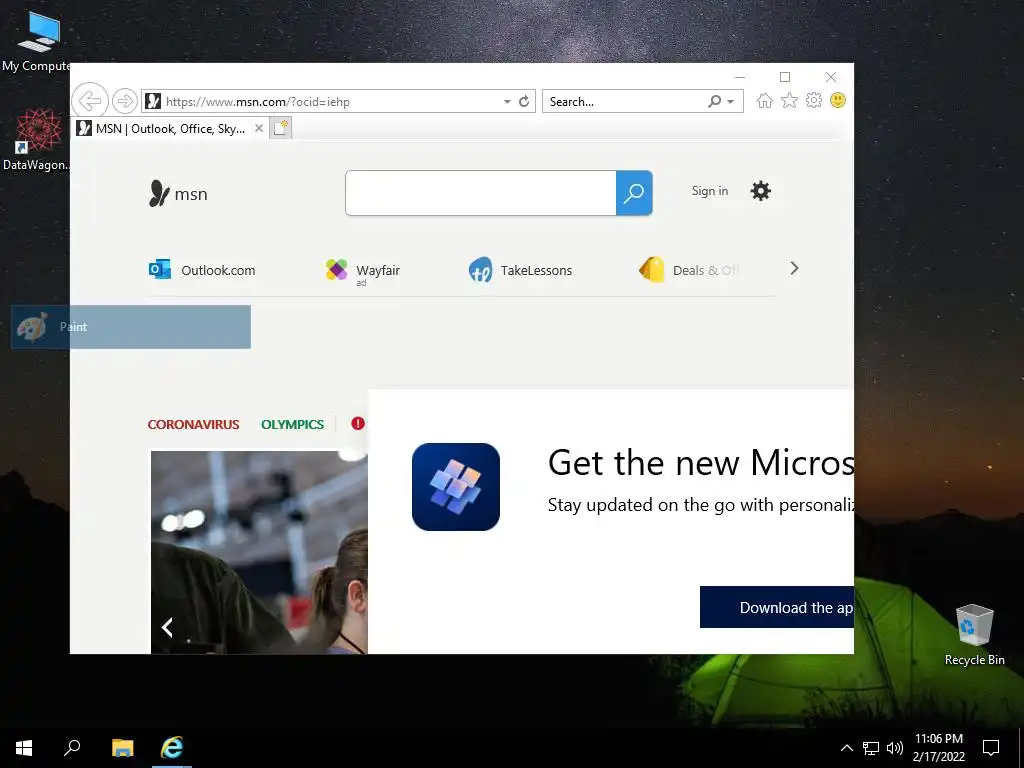Image resolution: width=1024 pixels, height=768 pixels.
Task: Open the Wayfair sponsored shortcut
Action: 363,270
